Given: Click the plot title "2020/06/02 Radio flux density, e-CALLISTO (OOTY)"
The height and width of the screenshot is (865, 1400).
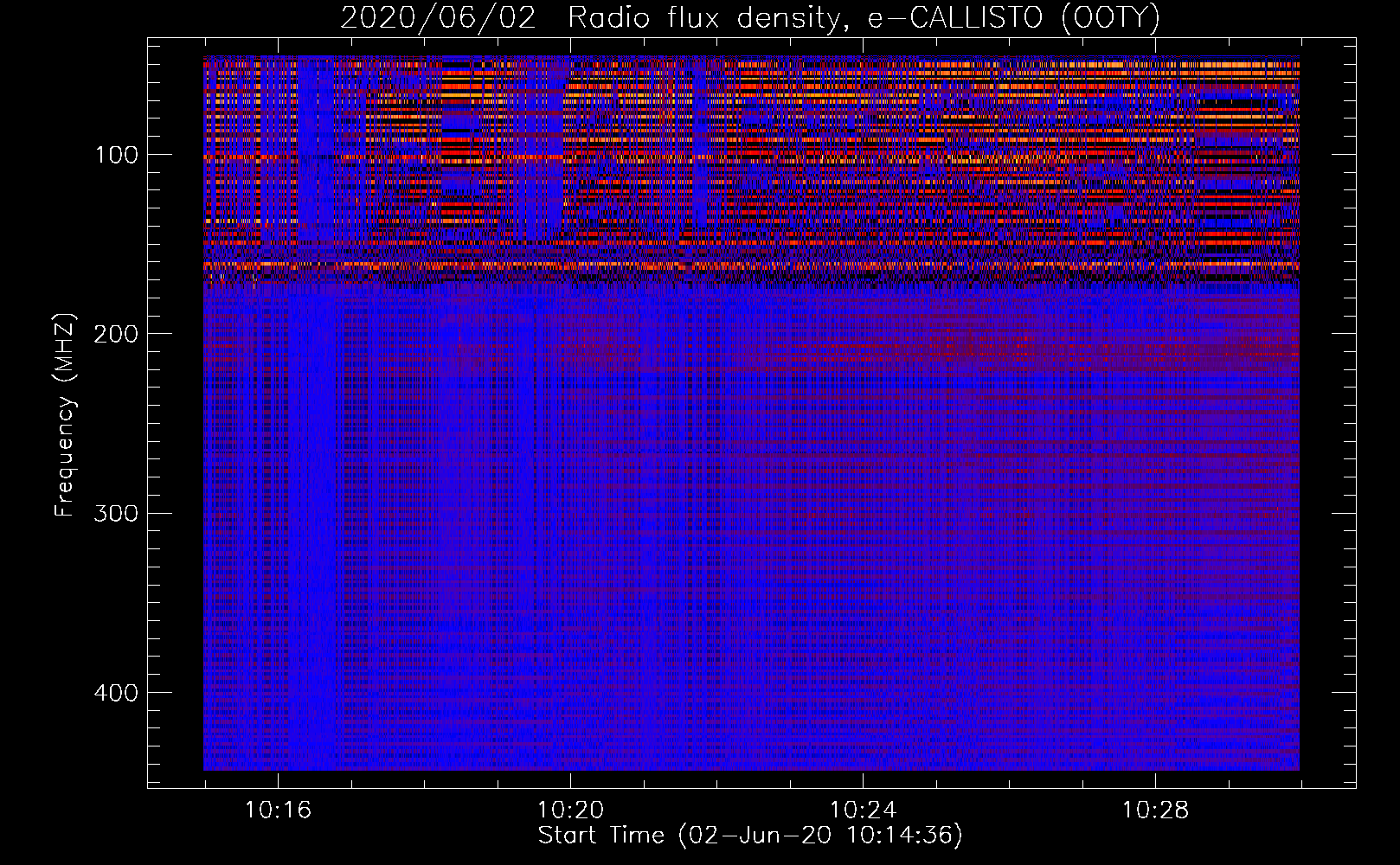Looking at the screenshot, I should [x=749, y=18].
